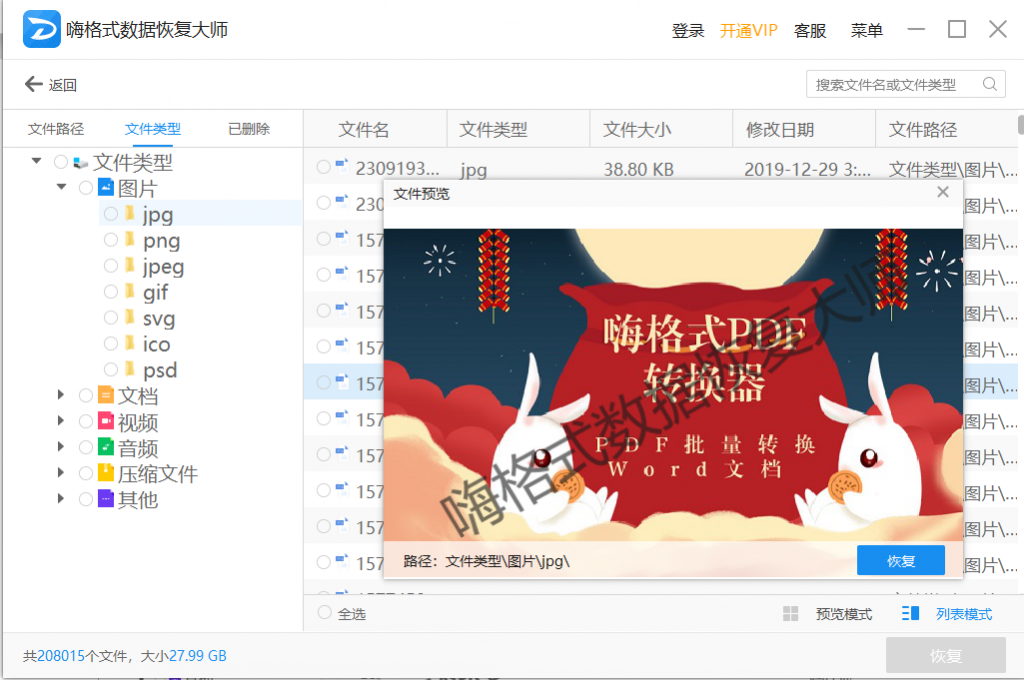Expand the 压缩文件 tree node
Screen dimensions: 1024x680
point(61,472)
